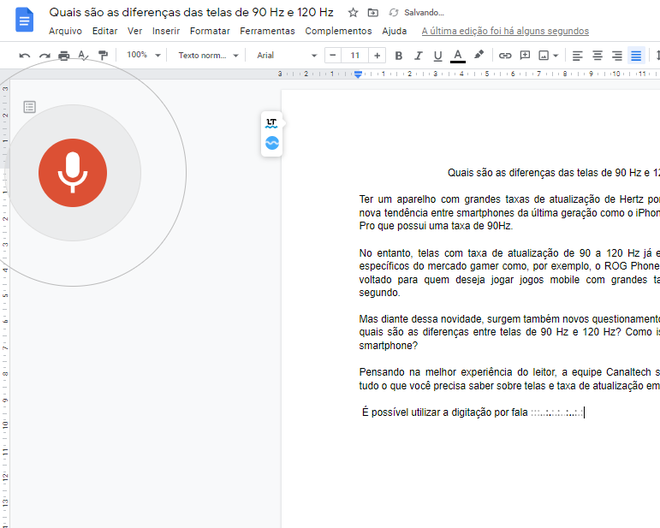
Task: Move document to a folder
Action: pos(373,13)
